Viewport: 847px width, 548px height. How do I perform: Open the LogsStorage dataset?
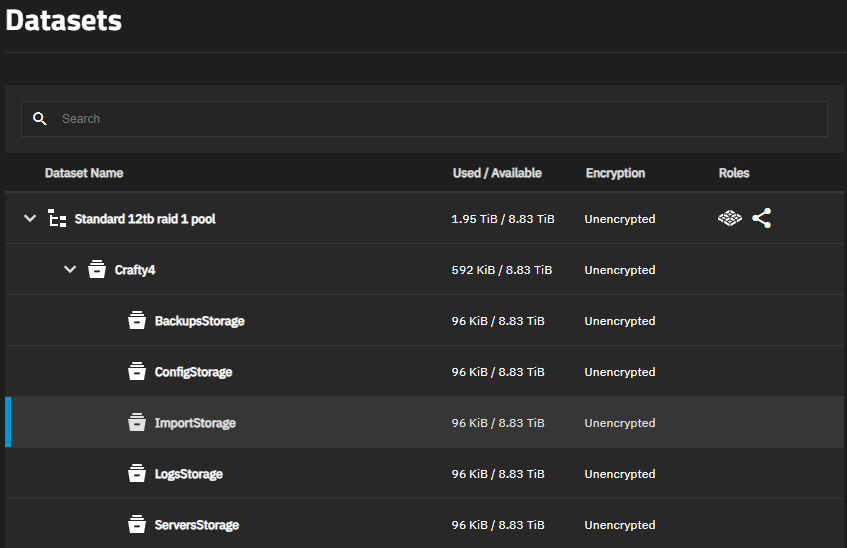pyautogui.click(x=188, y=474)
